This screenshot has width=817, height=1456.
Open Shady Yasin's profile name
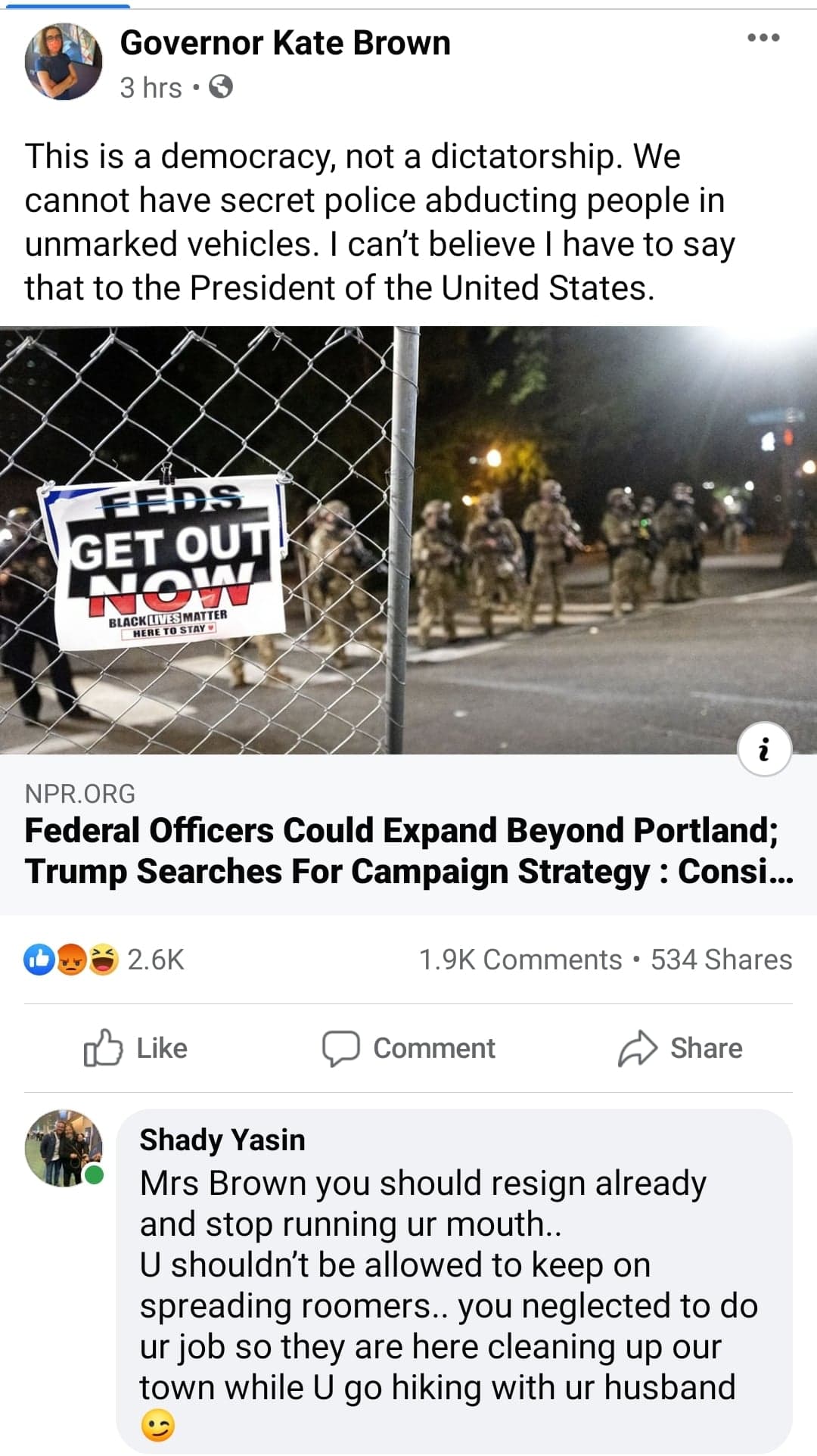(x=222, y=1140)
